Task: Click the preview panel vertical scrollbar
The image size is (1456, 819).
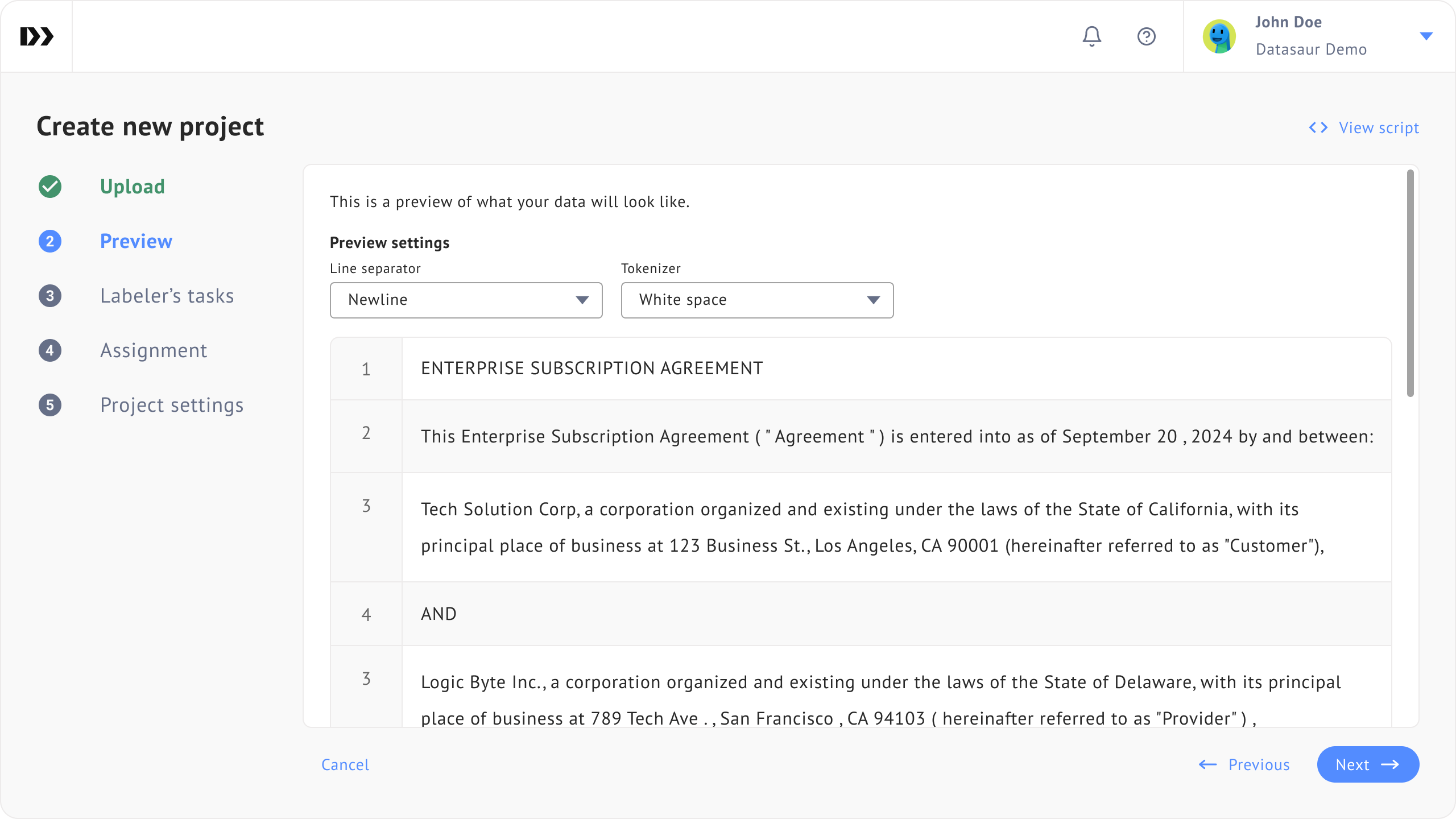Action: point(1410,283)
